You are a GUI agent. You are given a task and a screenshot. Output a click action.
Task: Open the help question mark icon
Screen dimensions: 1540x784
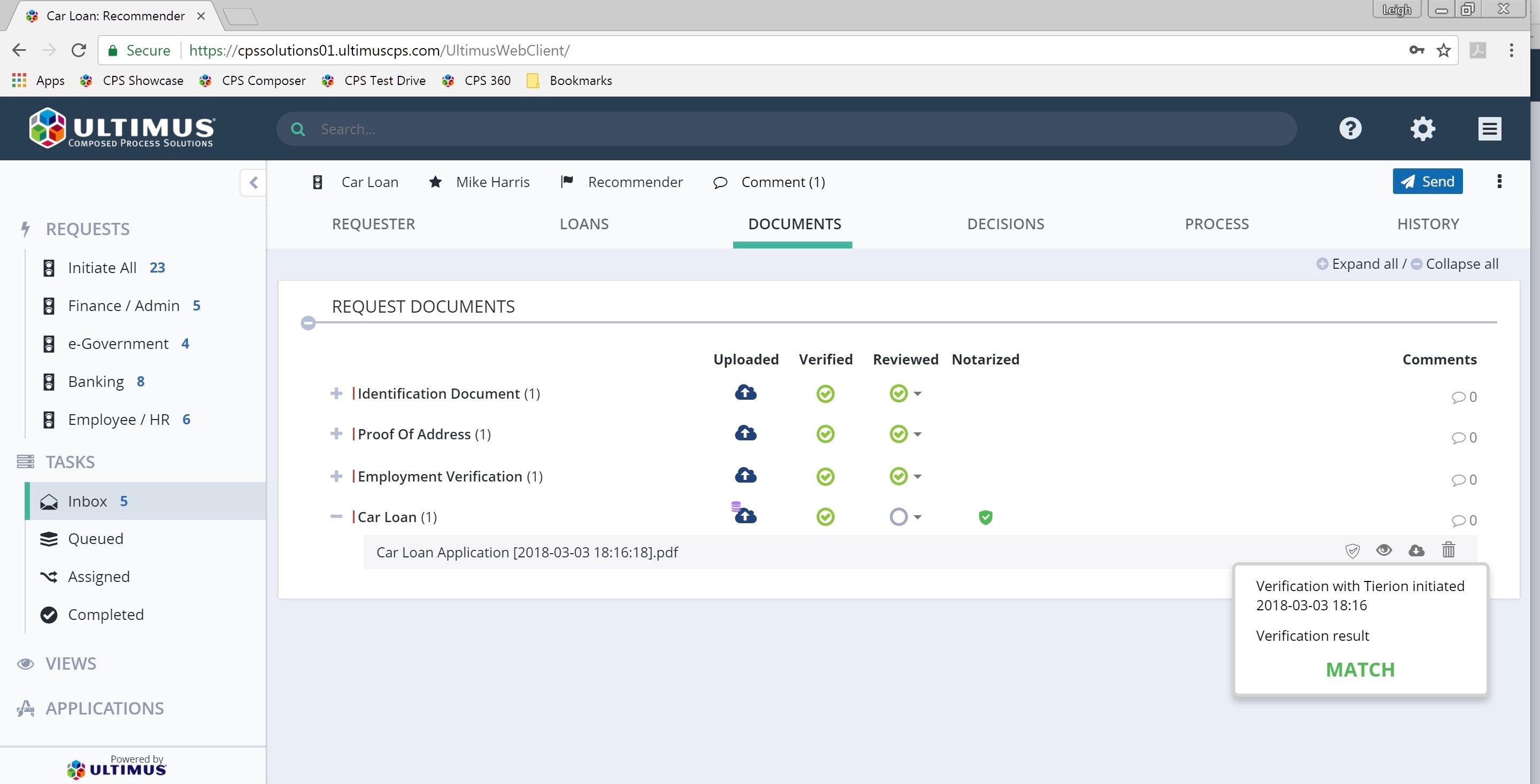tap(1350, 128)
